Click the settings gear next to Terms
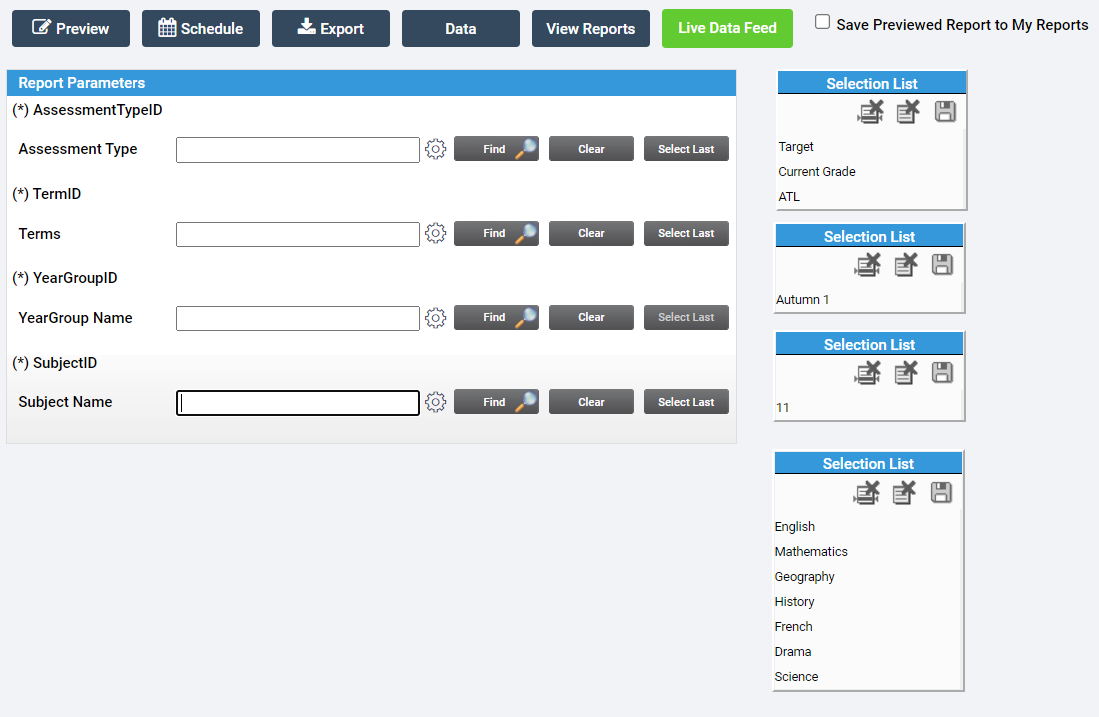This screenshot has width=1099, height=717. coord(435,233)
